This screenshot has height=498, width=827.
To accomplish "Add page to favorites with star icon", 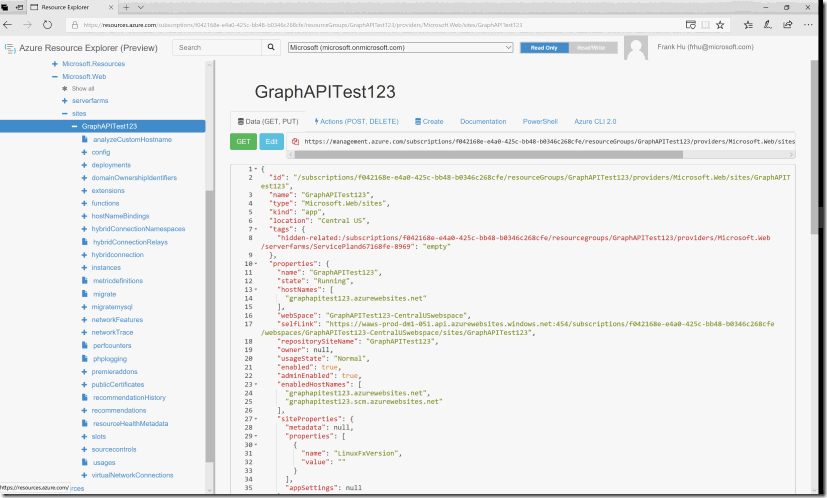I will (720, 25).
